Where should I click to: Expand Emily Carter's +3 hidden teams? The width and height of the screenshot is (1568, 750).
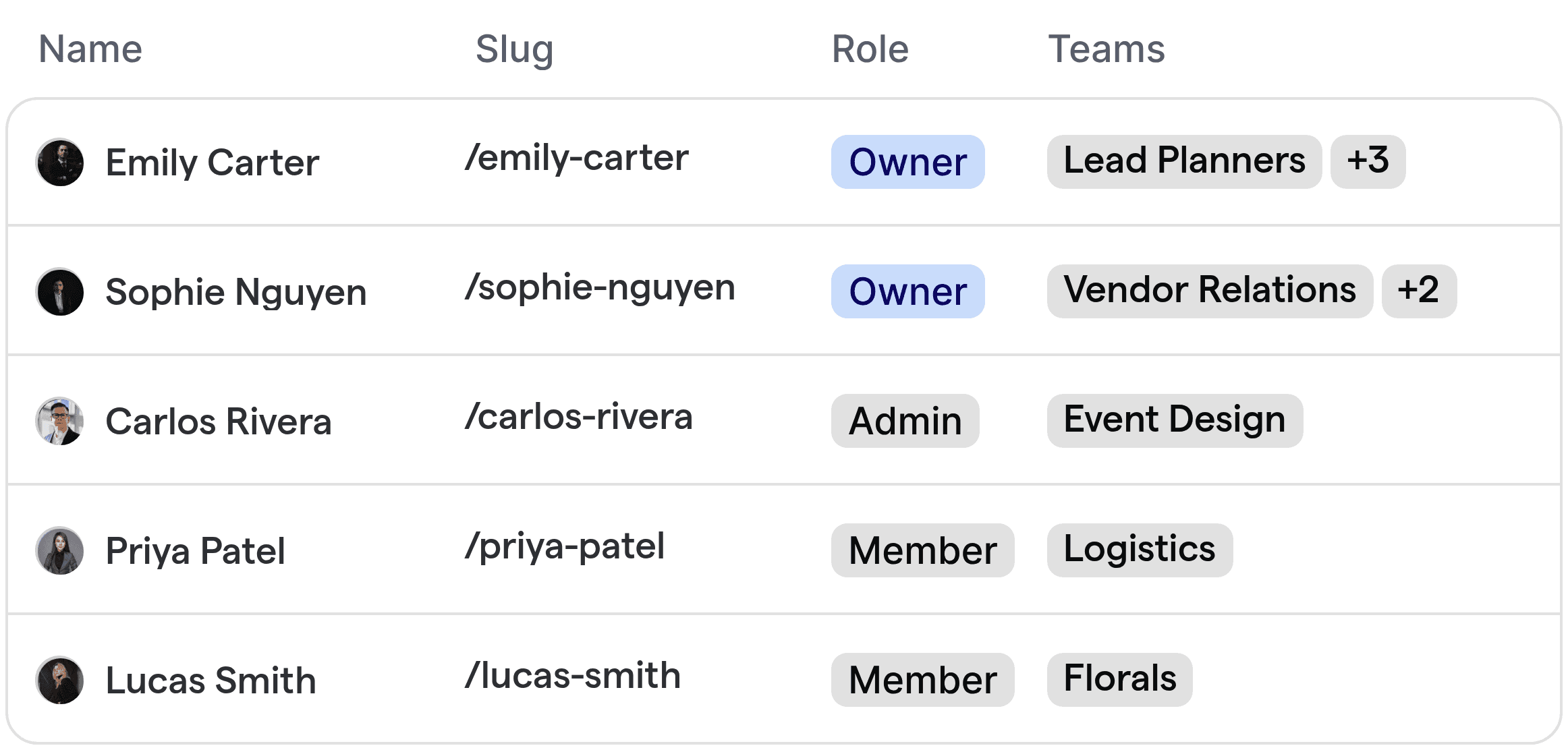(x=1368, y=161)
